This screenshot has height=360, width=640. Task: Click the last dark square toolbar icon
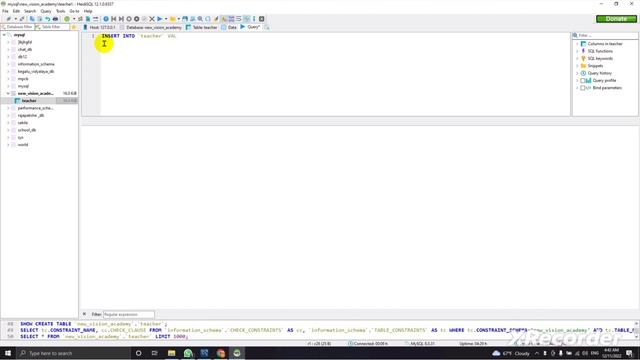(262, 19)
